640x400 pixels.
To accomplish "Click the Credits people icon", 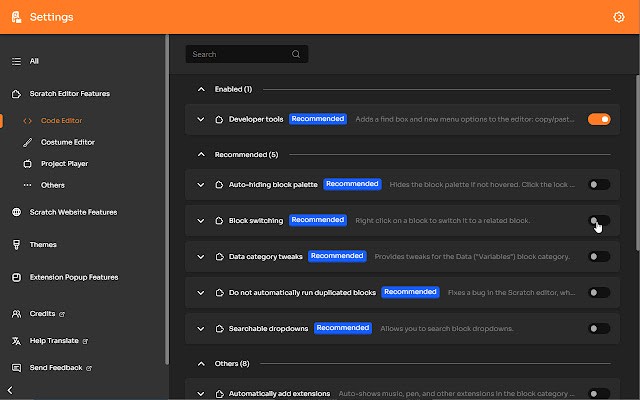I will coord(16,314).
